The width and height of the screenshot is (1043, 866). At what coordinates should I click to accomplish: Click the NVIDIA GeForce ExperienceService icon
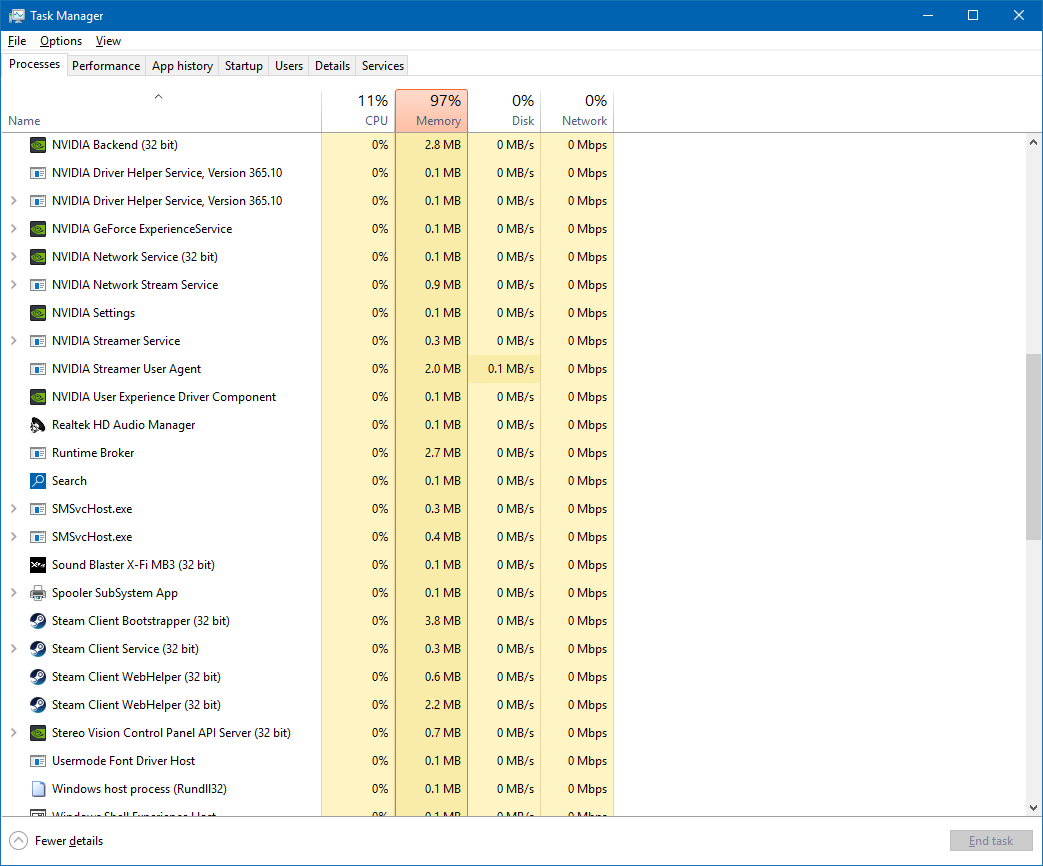click(38, 229)
